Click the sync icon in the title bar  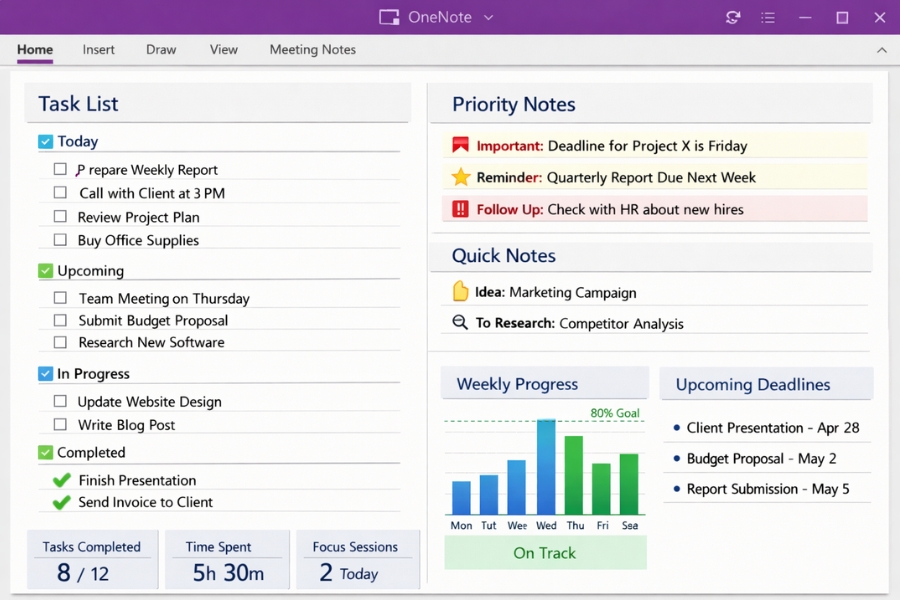pos(732,16)
